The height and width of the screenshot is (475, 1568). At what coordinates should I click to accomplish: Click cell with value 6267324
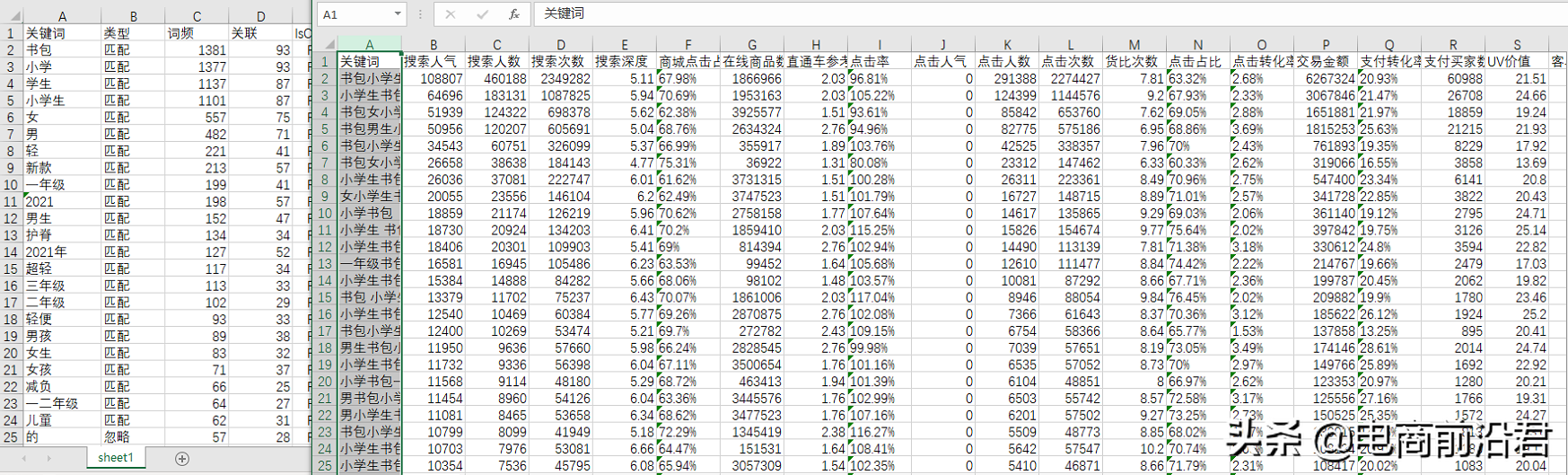point(1326,79)
